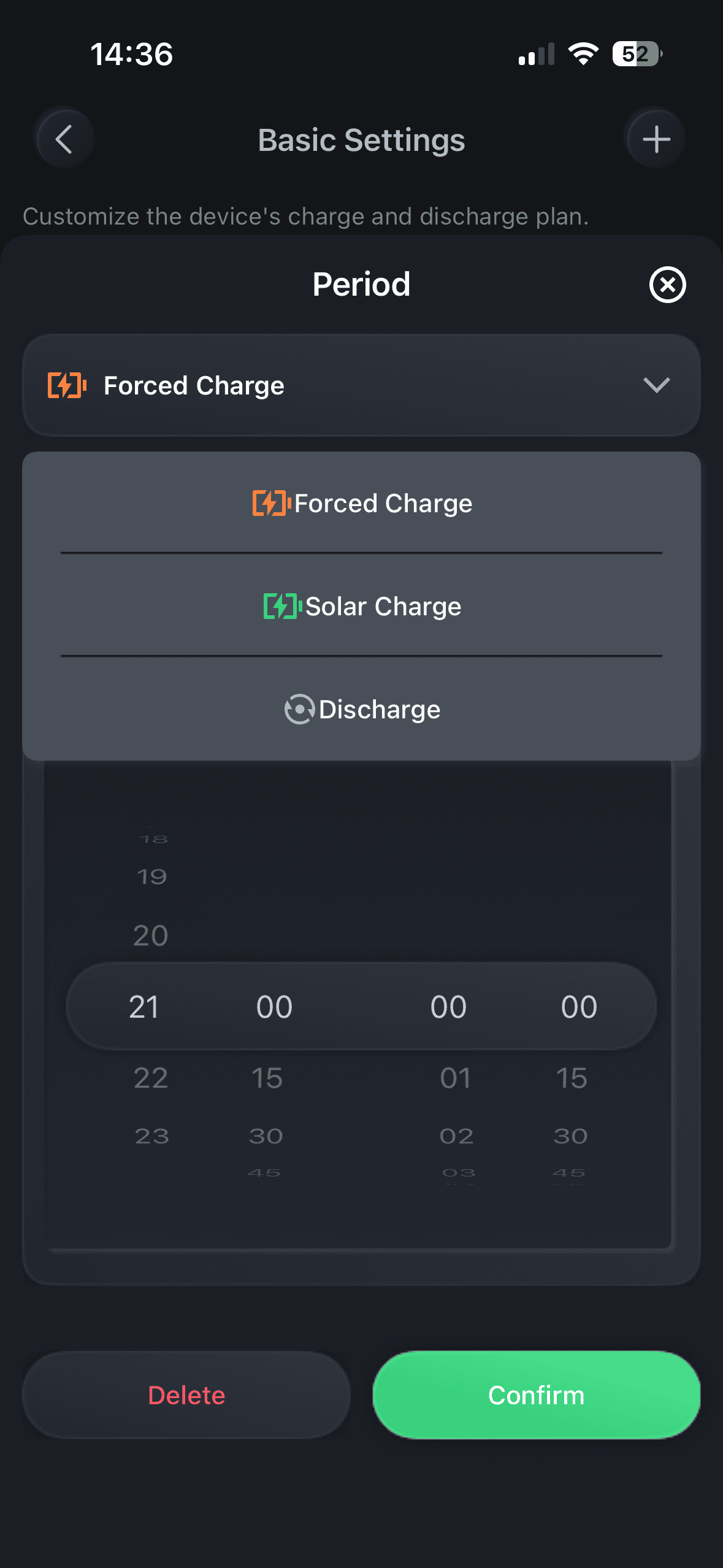Pick 15 minutes in start minute wheel
This screenshot has height=1568, width=723.
(x=267, y=1078)
